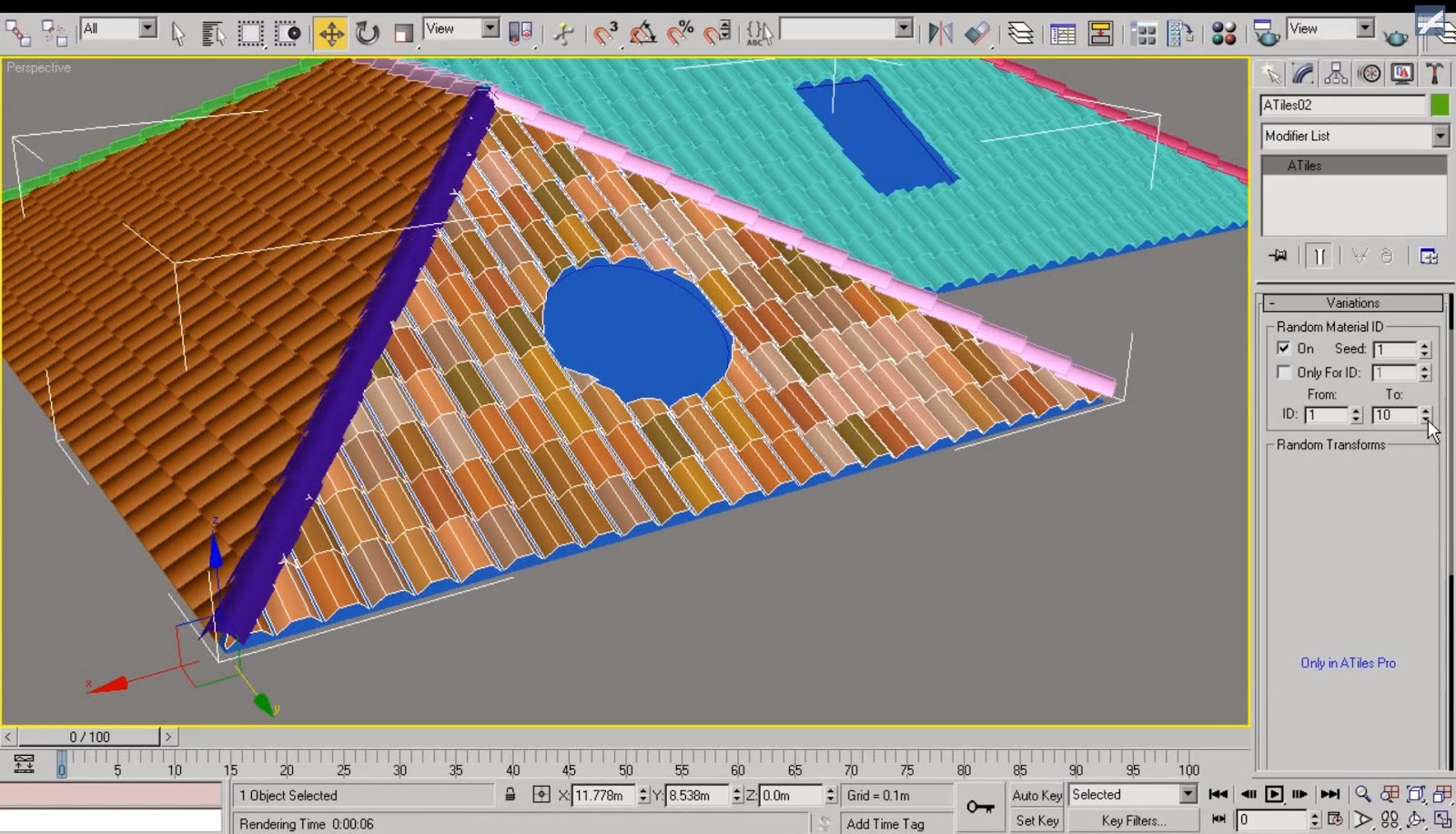
Task: Open the Modifier List dropdown
Action: point(1441,136)
